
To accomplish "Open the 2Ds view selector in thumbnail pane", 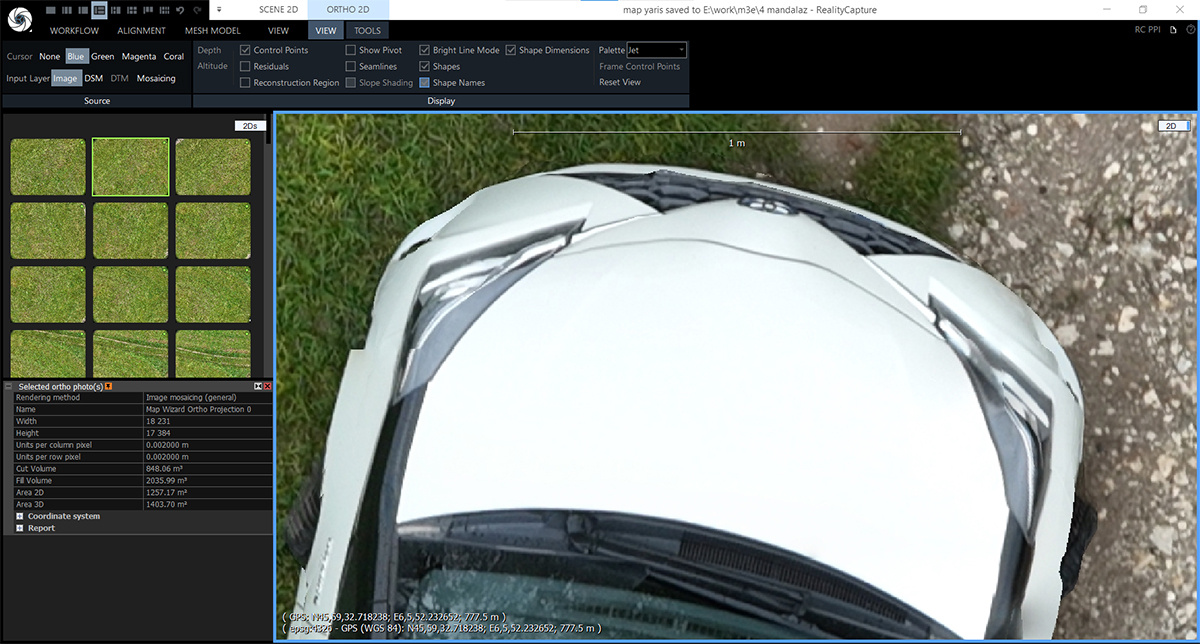I will coord(248,126).
